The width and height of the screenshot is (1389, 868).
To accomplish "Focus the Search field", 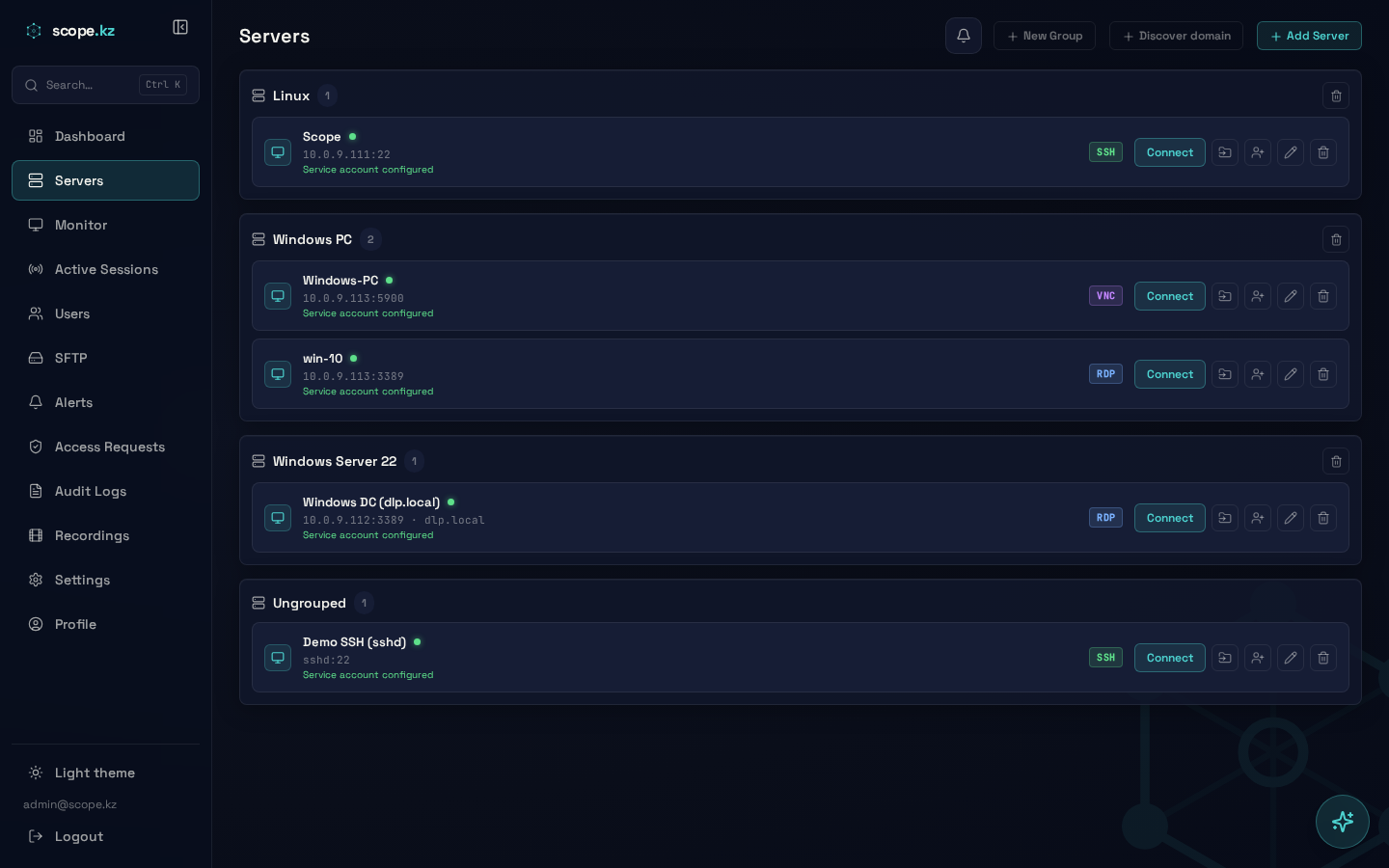I will pyautogui.click(x=105, y=85).
